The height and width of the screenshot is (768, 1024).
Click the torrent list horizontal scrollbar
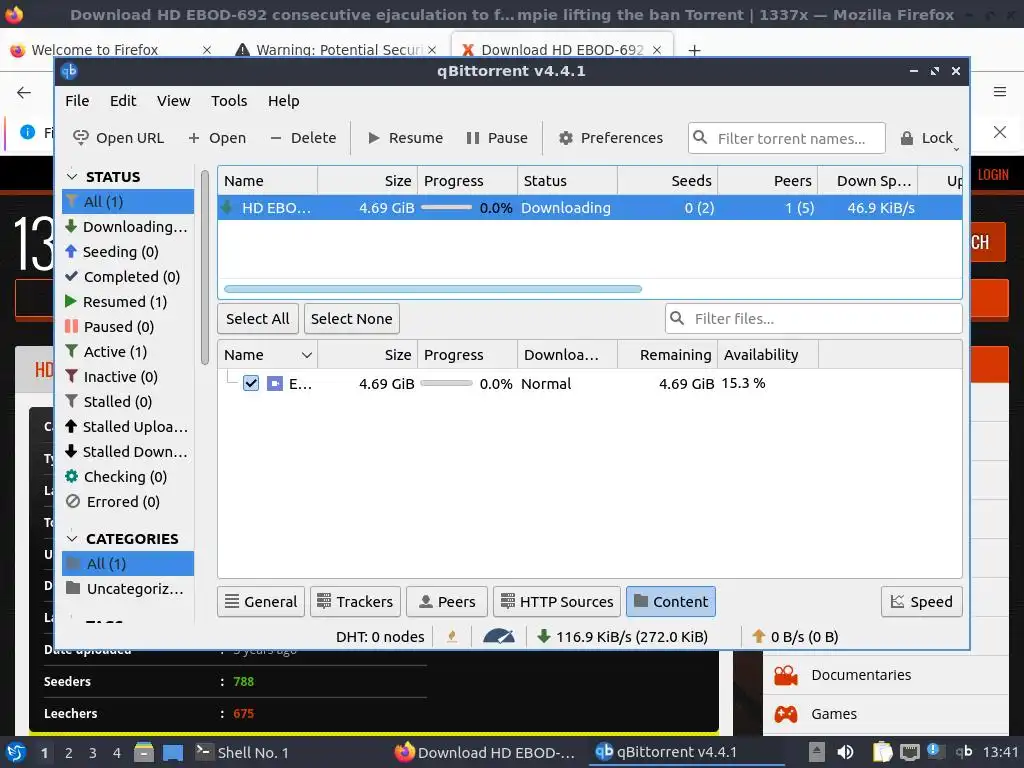pos(432,289)
